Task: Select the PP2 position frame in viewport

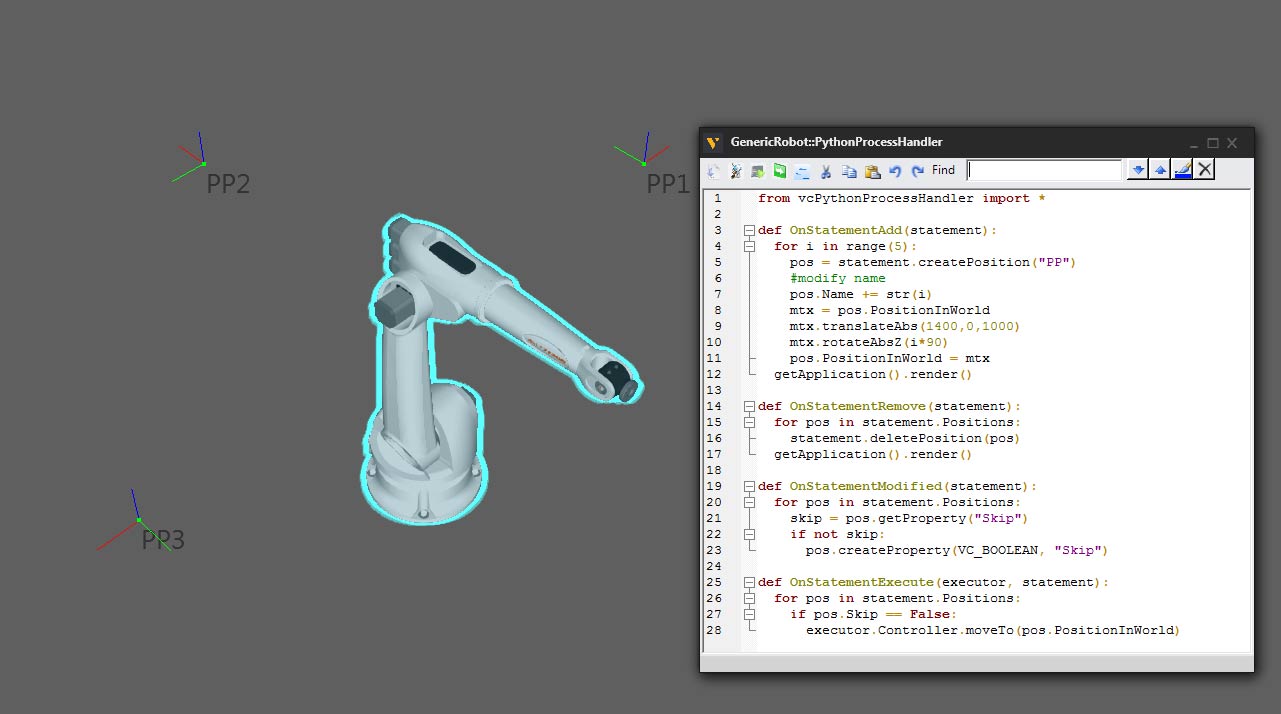Action: (x=203, y=163)
